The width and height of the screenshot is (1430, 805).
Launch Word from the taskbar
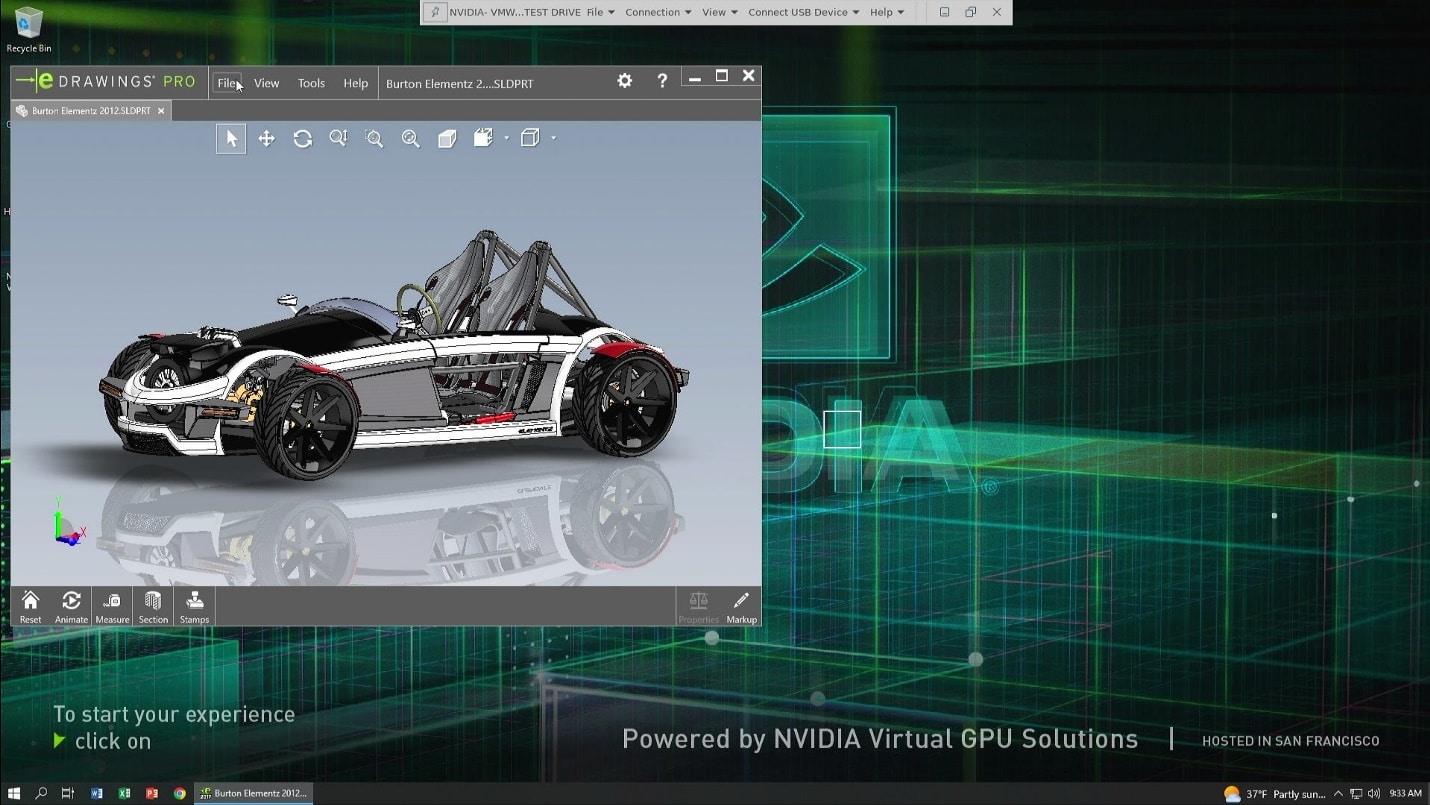(x=97, y=793)
